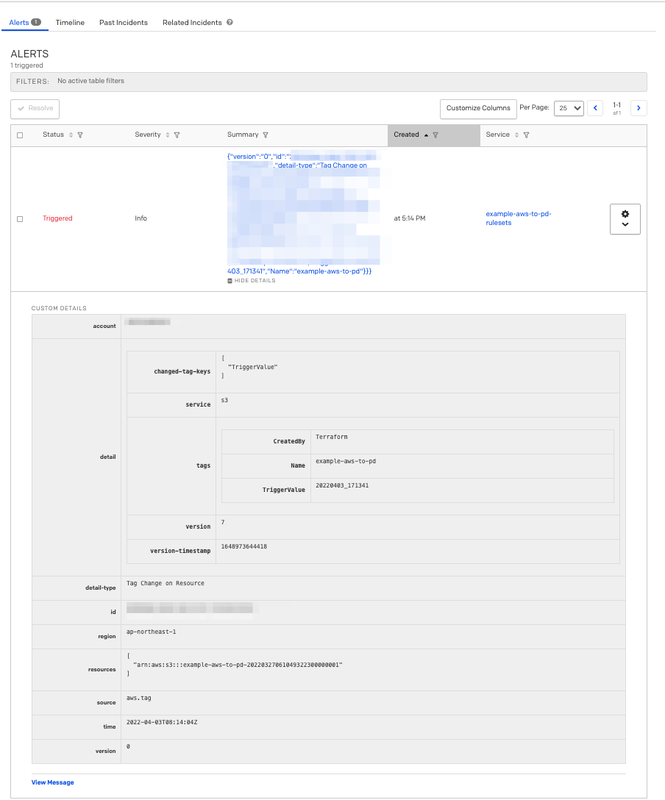The width and height of the screenshot is (665, 800).
Task: Click the Name tag value example-aws-to-pd
Action: [x=346, y=461]
